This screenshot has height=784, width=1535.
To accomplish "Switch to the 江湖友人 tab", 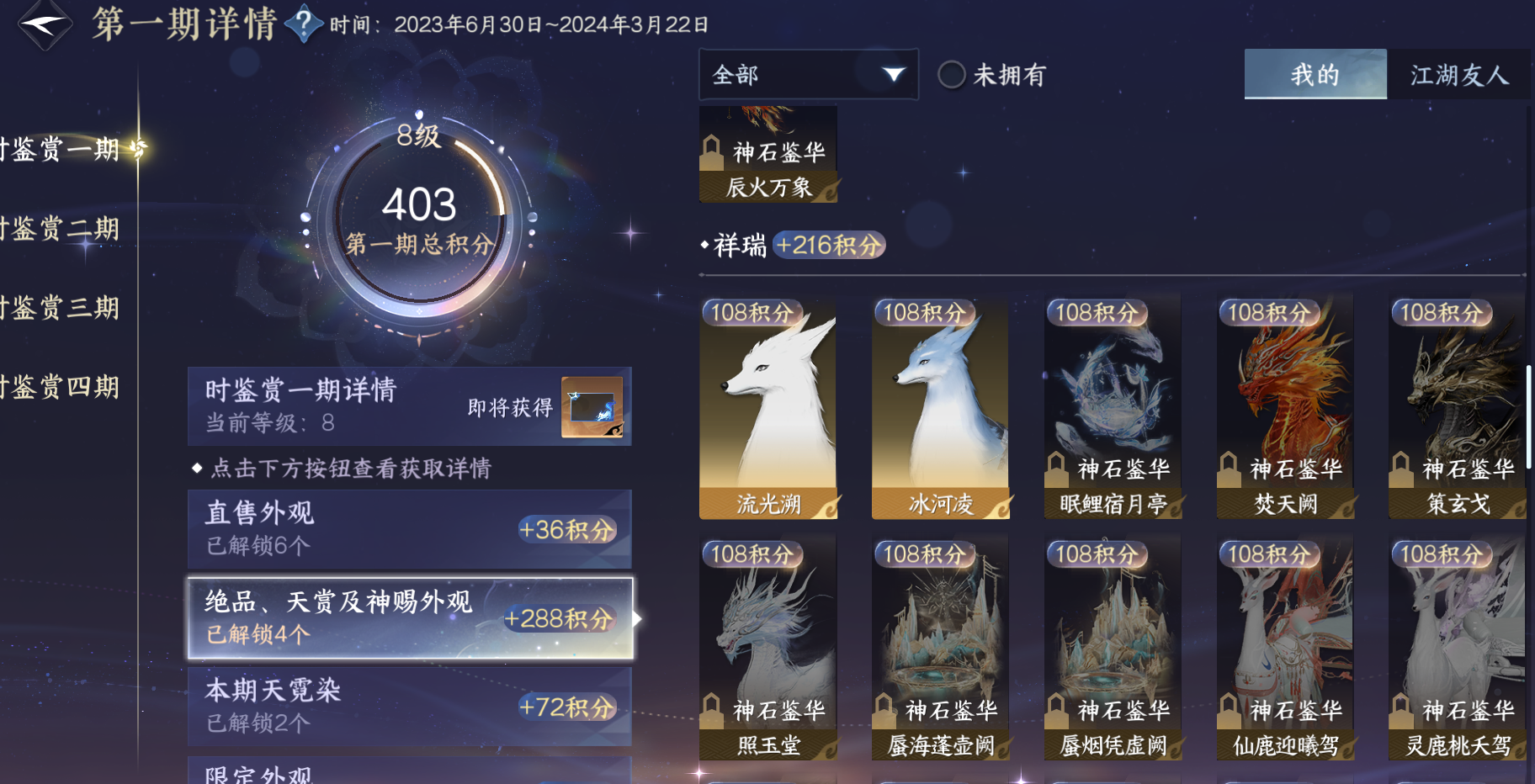I will pyautogui.click(x=1459, y=75).
